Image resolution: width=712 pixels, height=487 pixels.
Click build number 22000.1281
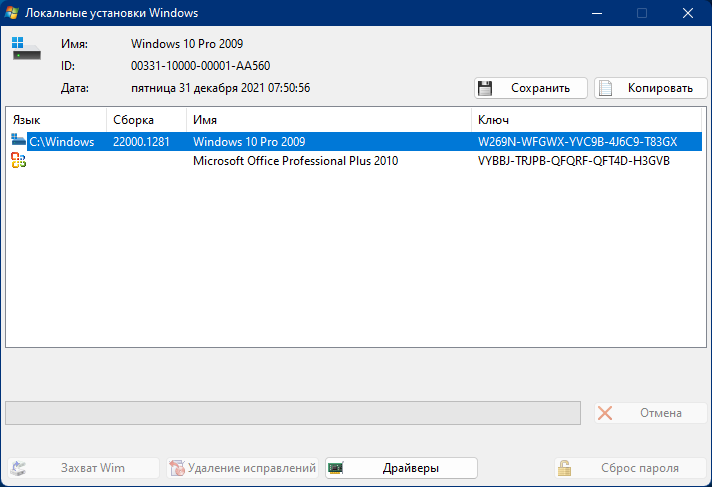tap(141, 142)
